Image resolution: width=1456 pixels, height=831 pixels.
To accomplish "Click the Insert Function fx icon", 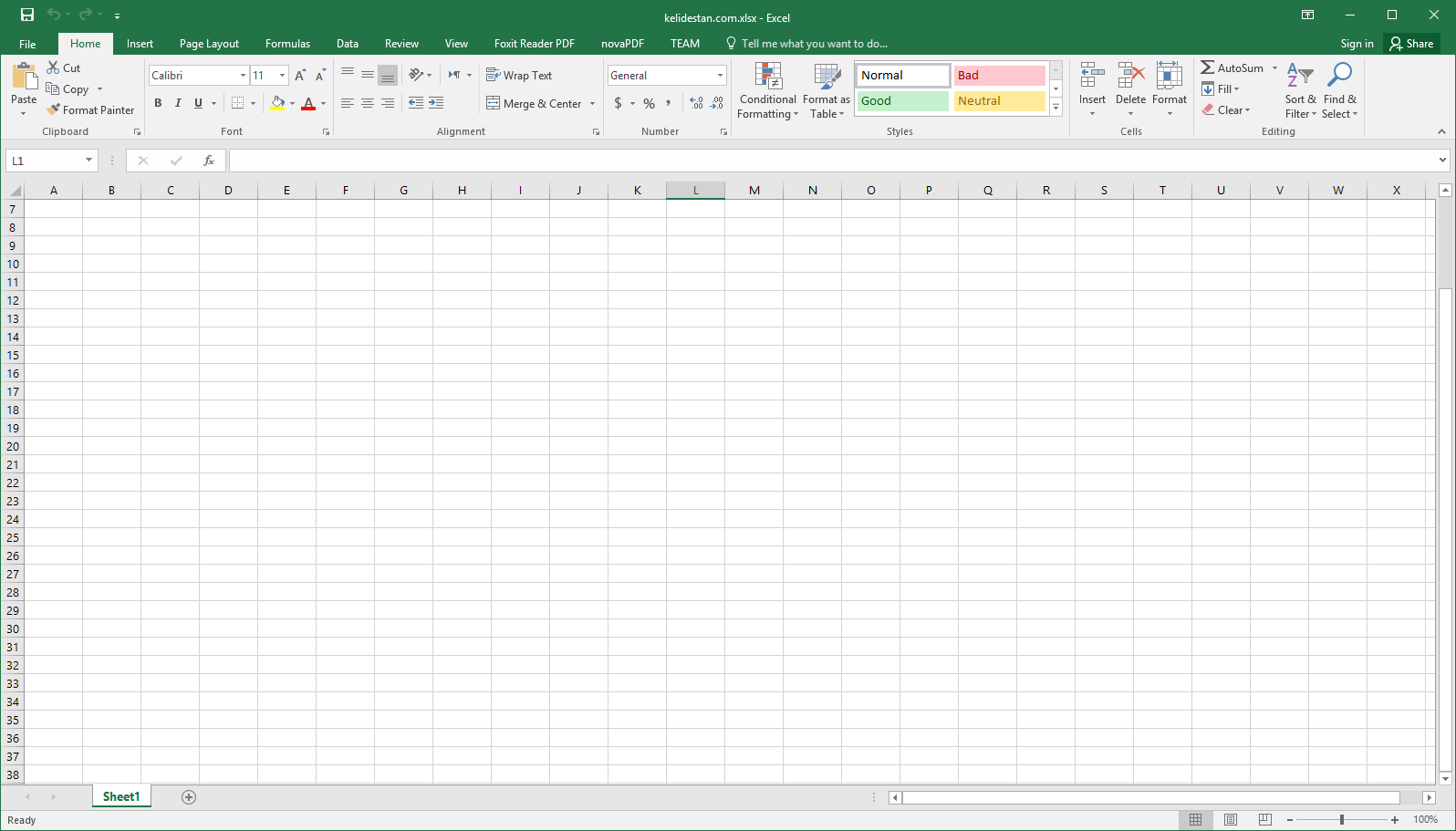I will pyautogui.click(x=209, y=161).
